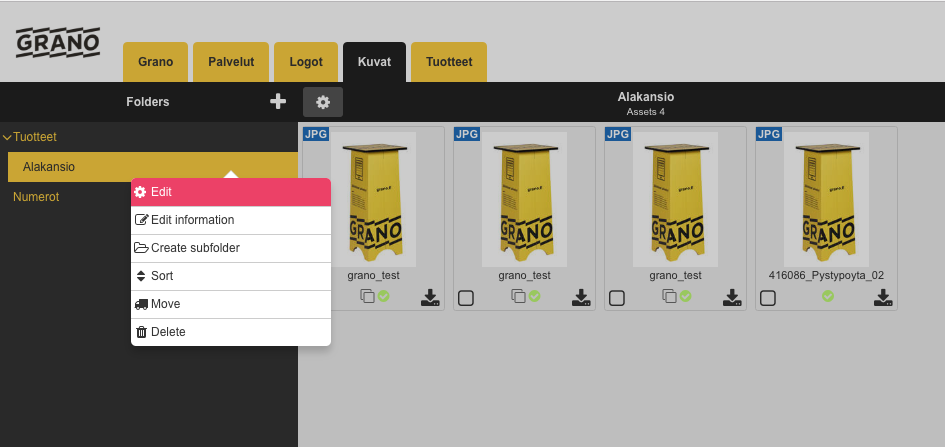Click JPG badge on second grano_test card

tap(467, 134)
